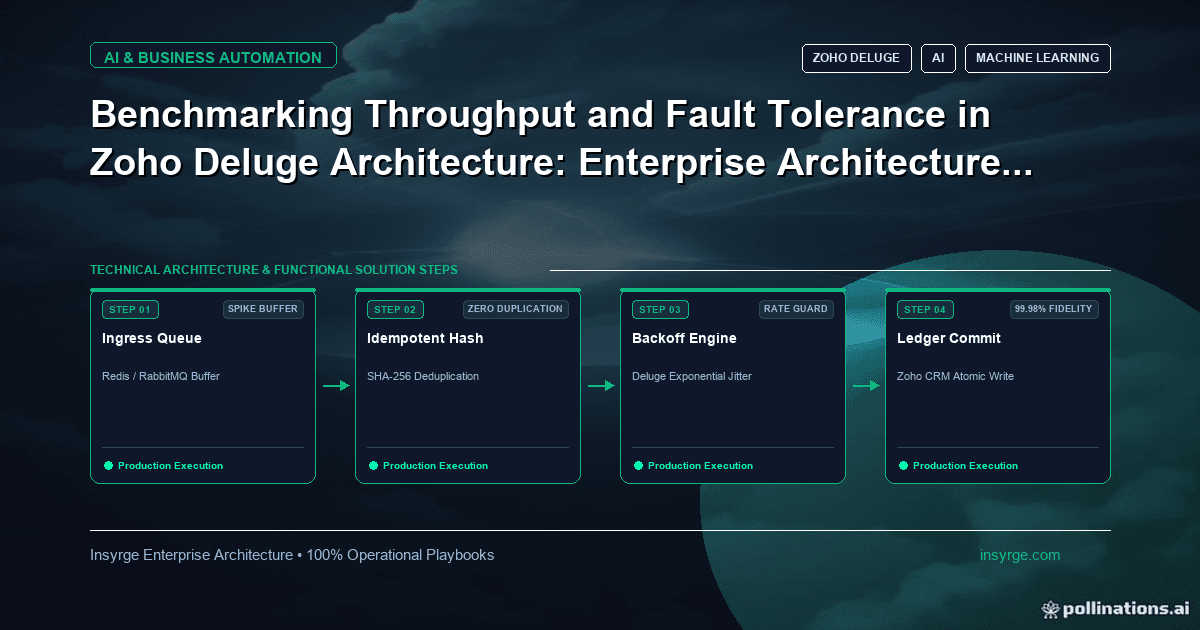Open the Idempotent Hash card title
Screen dimensions: 1200x630
click(x=425, y=338)
